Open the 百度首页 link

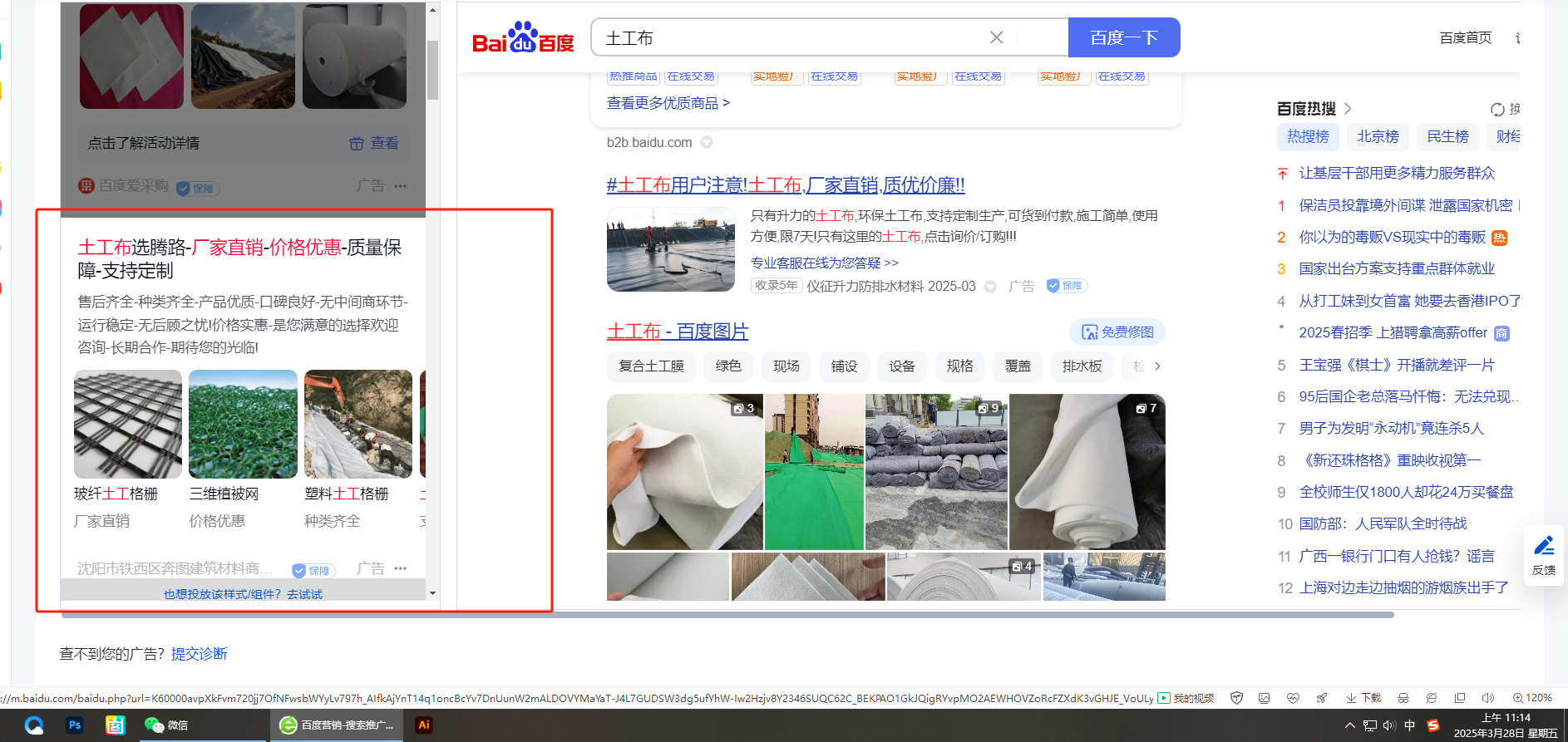coord(1465,38)
